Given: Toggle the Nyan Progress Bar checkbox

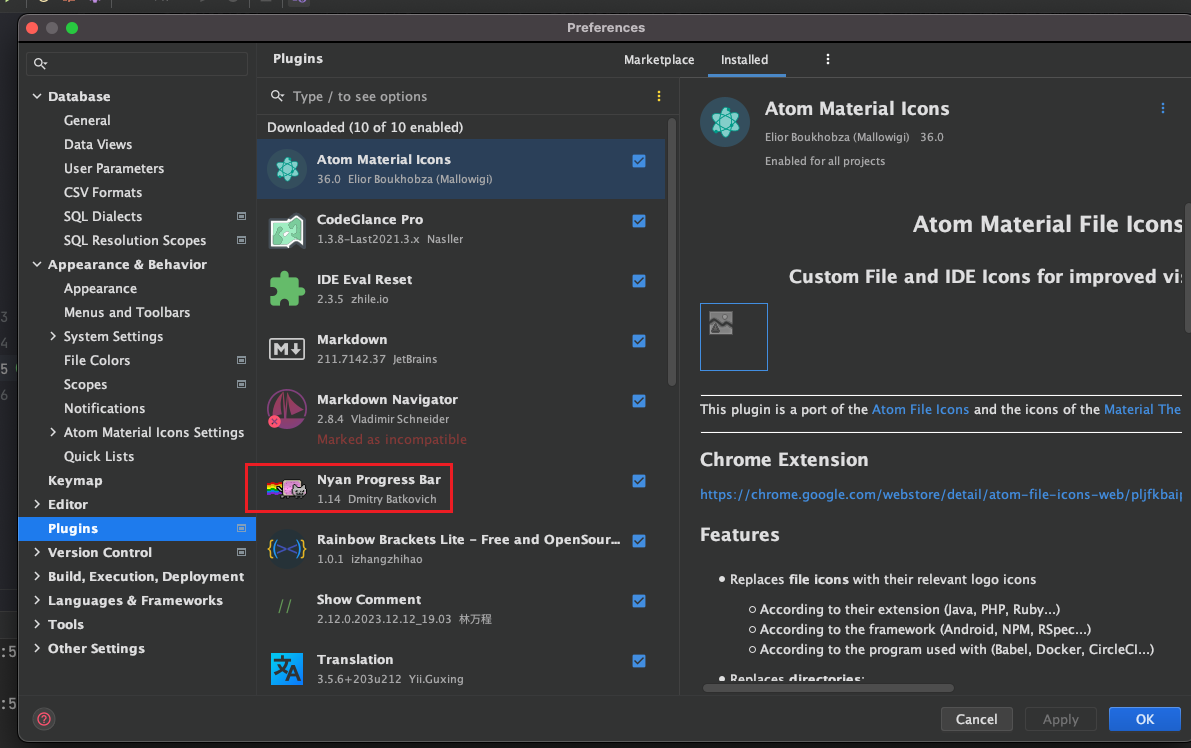Looking at the screenshot, I should (639, 481).
